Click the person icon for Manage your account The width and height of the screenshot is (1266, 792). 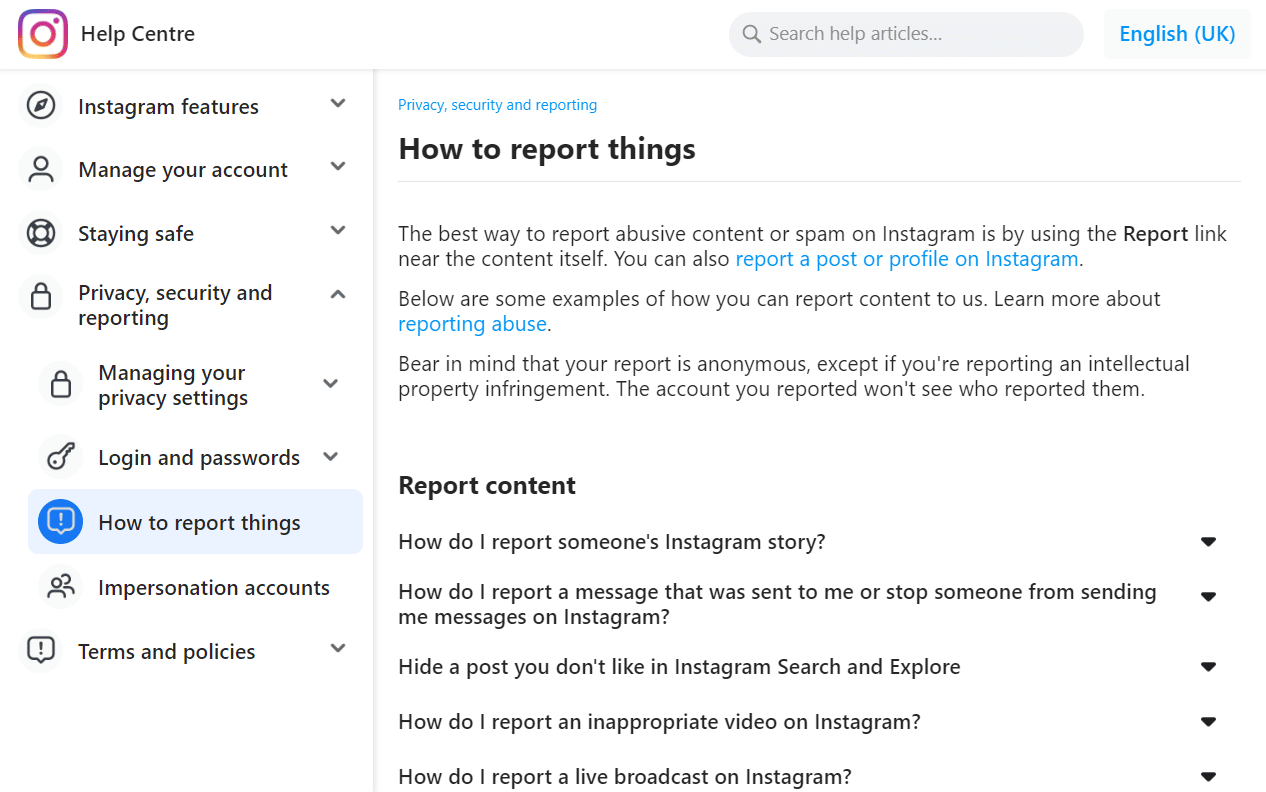pyautogui.click(x=41, y=170)
